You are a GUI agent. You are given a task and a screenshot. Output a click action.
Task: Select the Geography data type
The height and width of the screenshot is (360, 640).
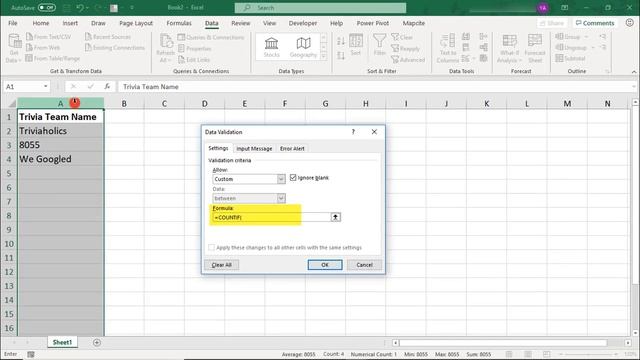[x=303, y=47]
